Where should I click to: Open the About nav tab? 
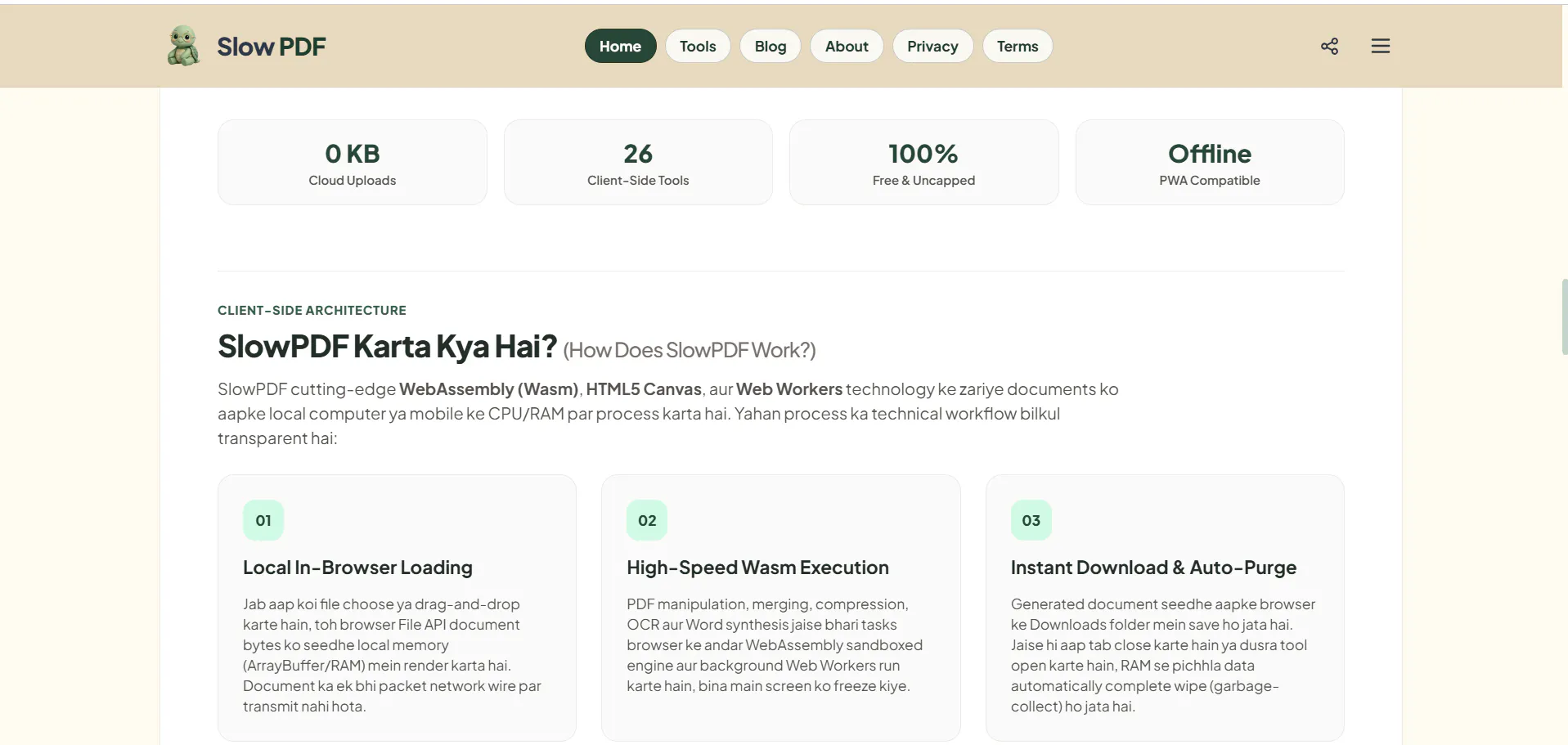[x=847, y=46]
